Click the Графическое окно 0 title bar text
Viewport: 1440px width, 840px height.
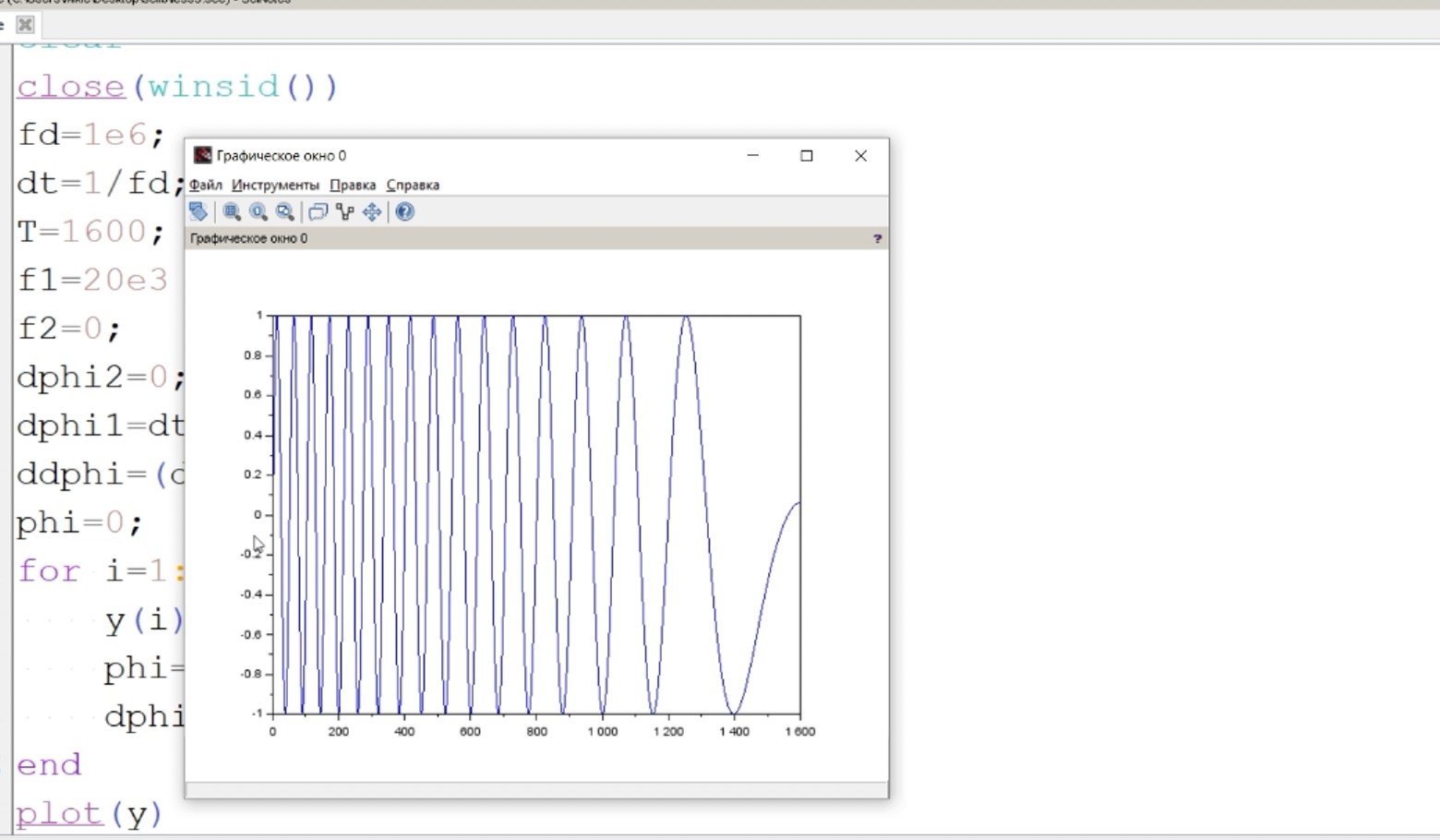click(282, 155)
